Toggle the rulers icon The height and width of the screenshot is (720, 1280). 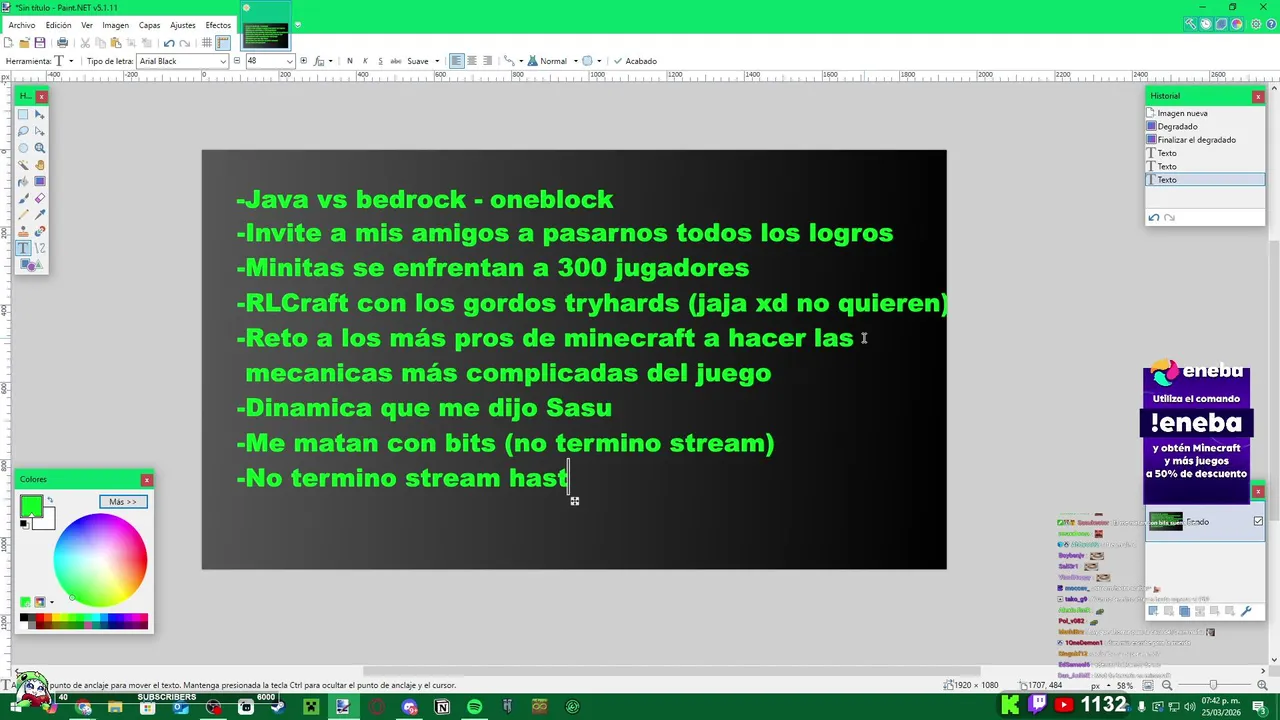(223, 43)
